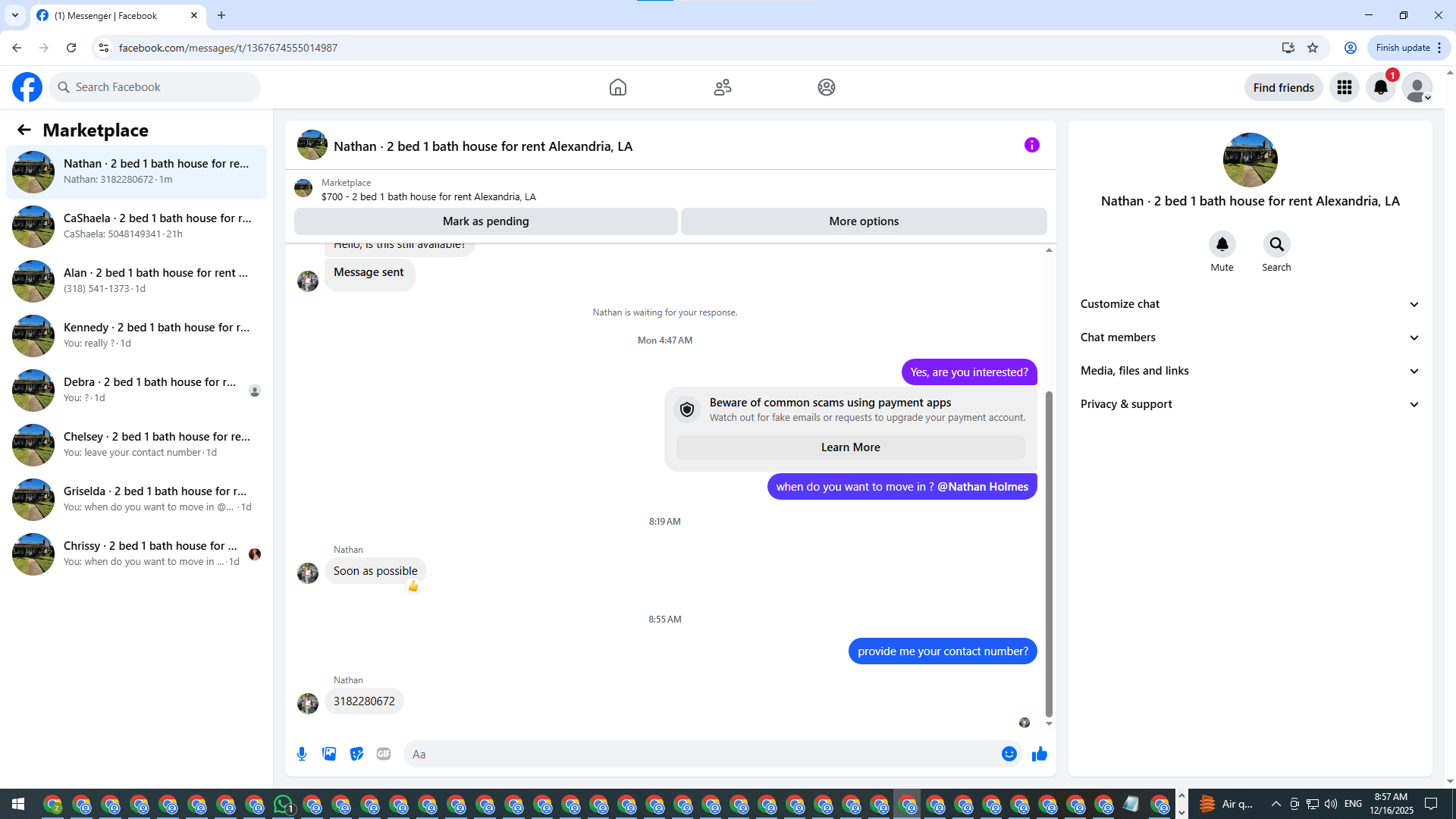Choose a sticker

(356, 754)
